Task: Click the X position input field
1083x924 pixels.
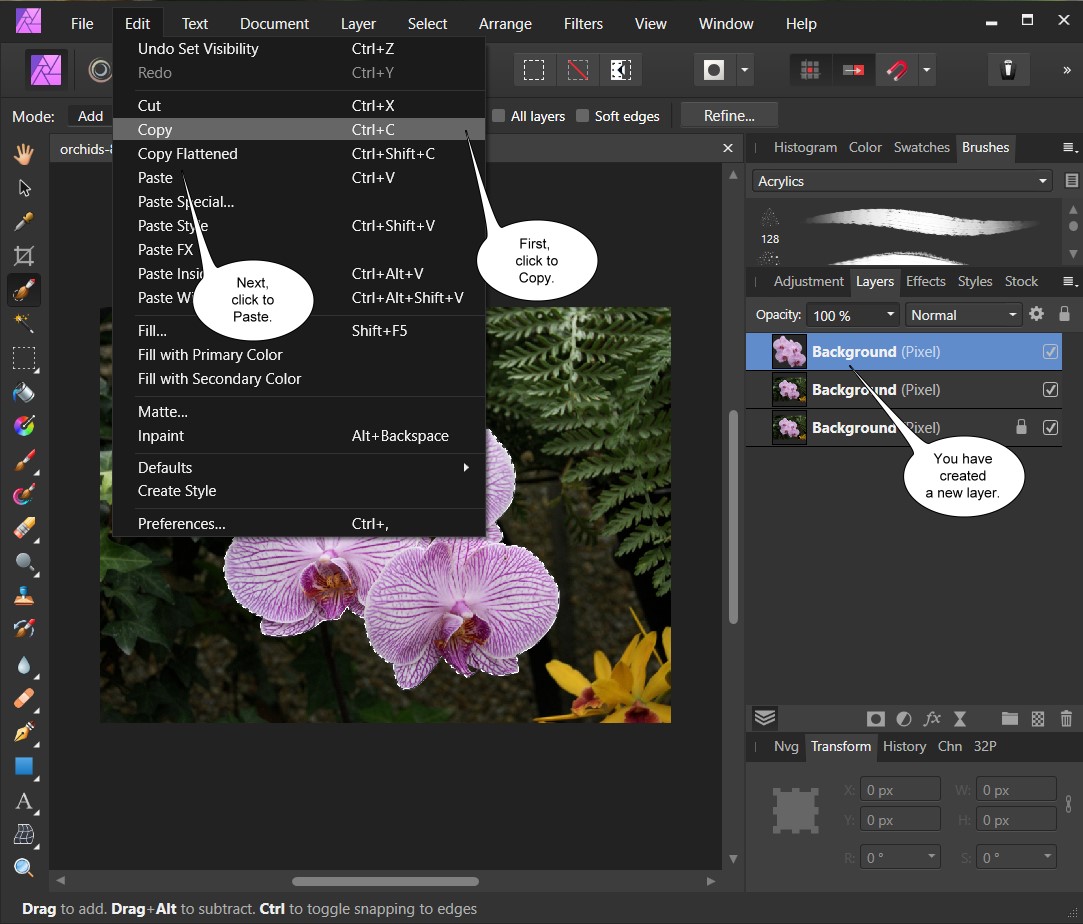Action: tap(900, 790)
